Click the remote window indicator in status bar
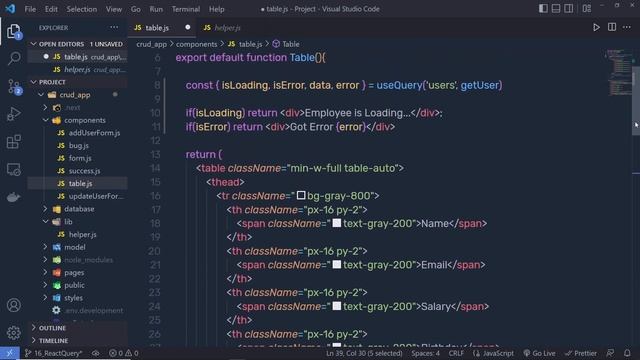 pos(10,353)
